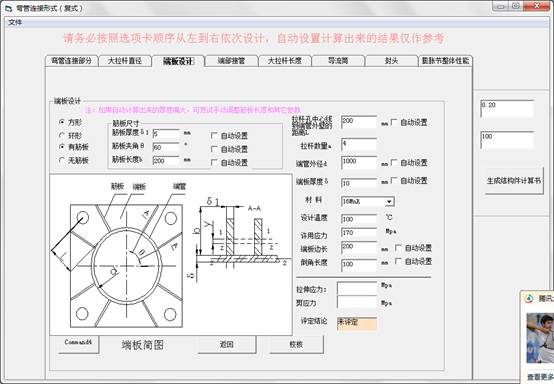Click the 生成结构件计算书 button
This screenshot has height=384, width=554.
(514, 181)
